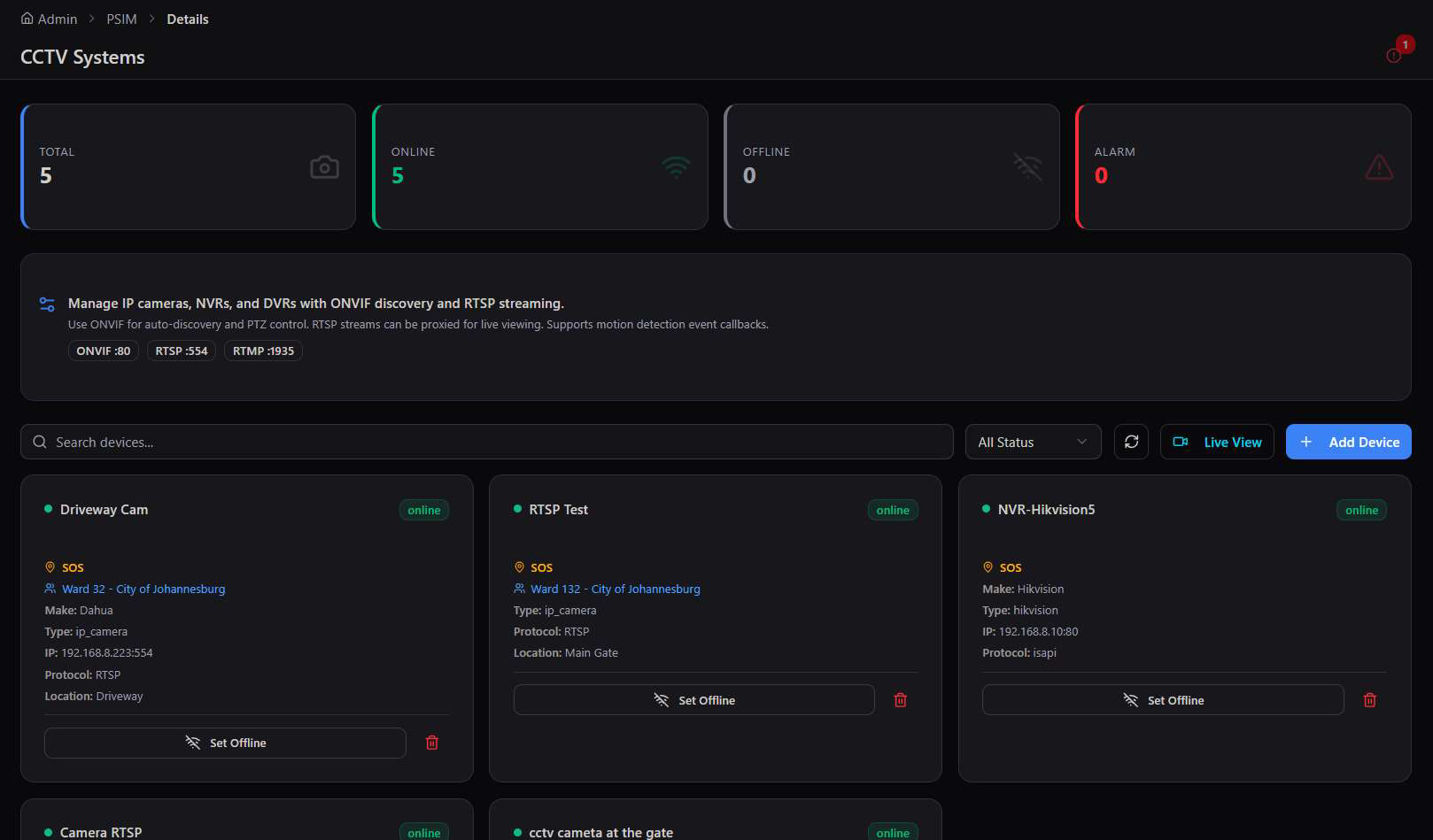Open Ward 32 - City of Johannesburg link
Screen dimensions: 1433x840
tap(143, 589)
